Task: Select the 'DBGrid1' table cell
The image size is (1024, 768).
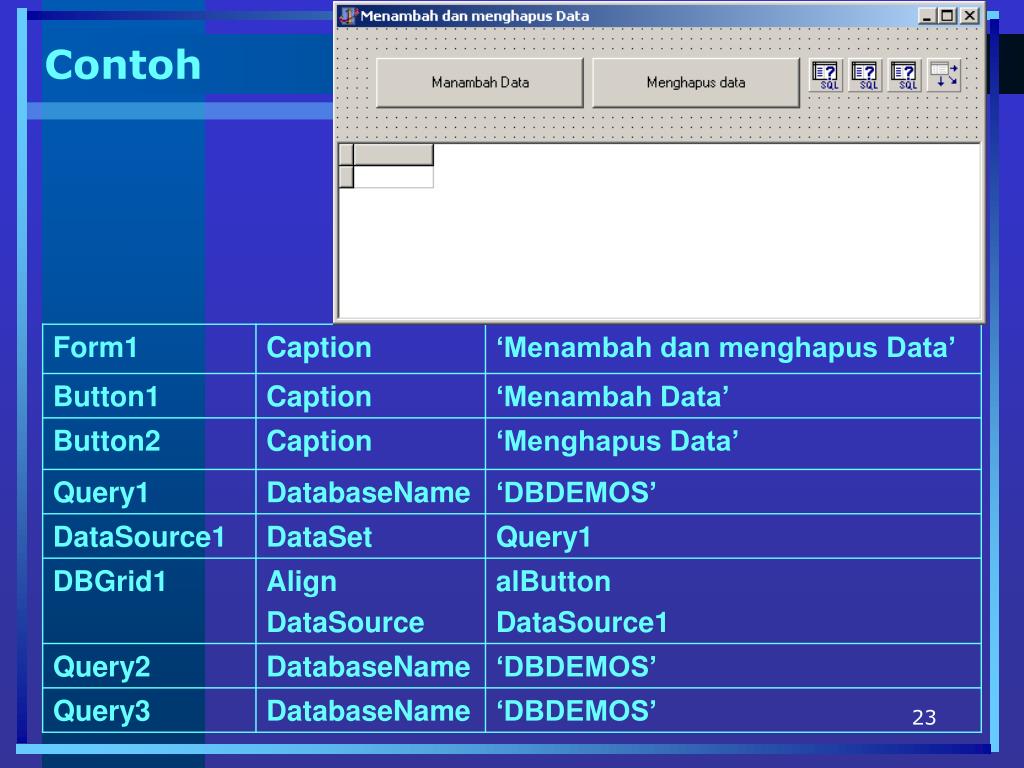Action: point(149,601)
